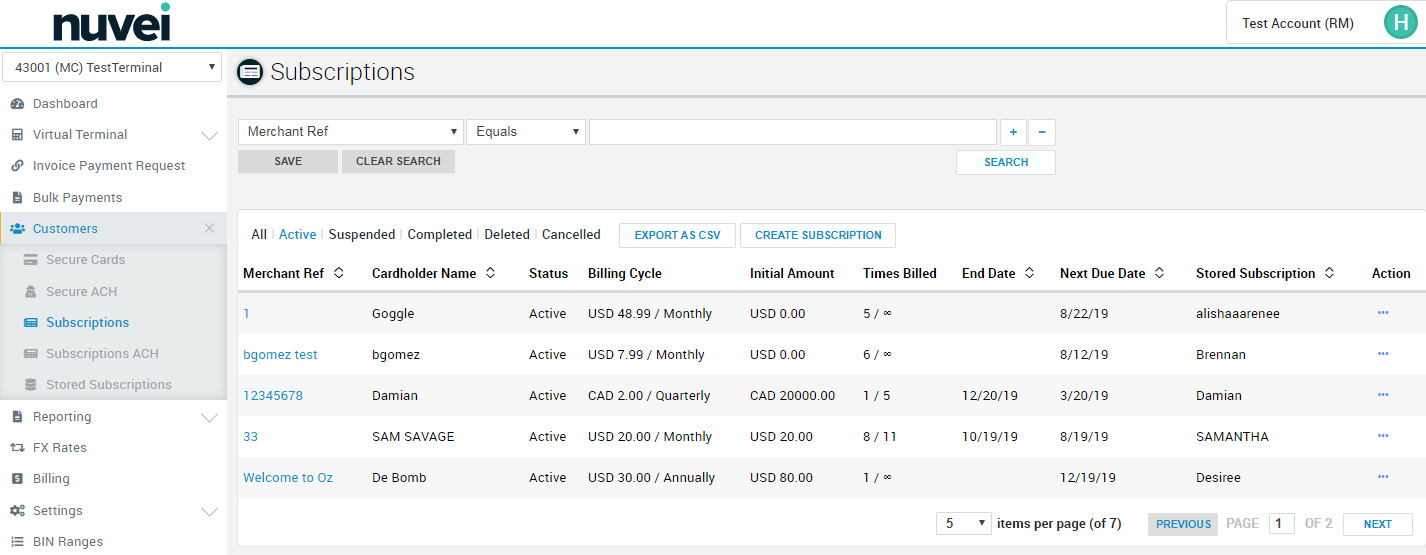Click the BIN Ranges list icon
Screen dimensions: 1426x555
coord(17,542)
